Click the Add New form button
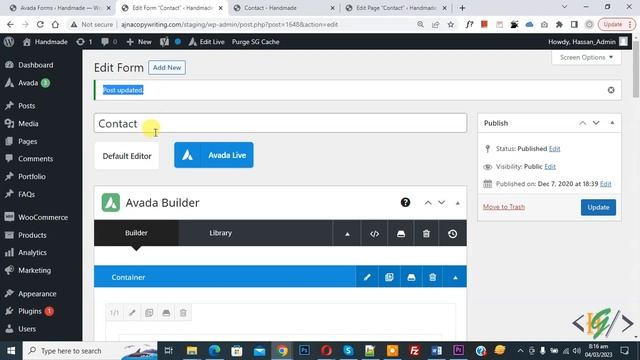The width and height of the screenshot is (640, 360). (167, 67)
